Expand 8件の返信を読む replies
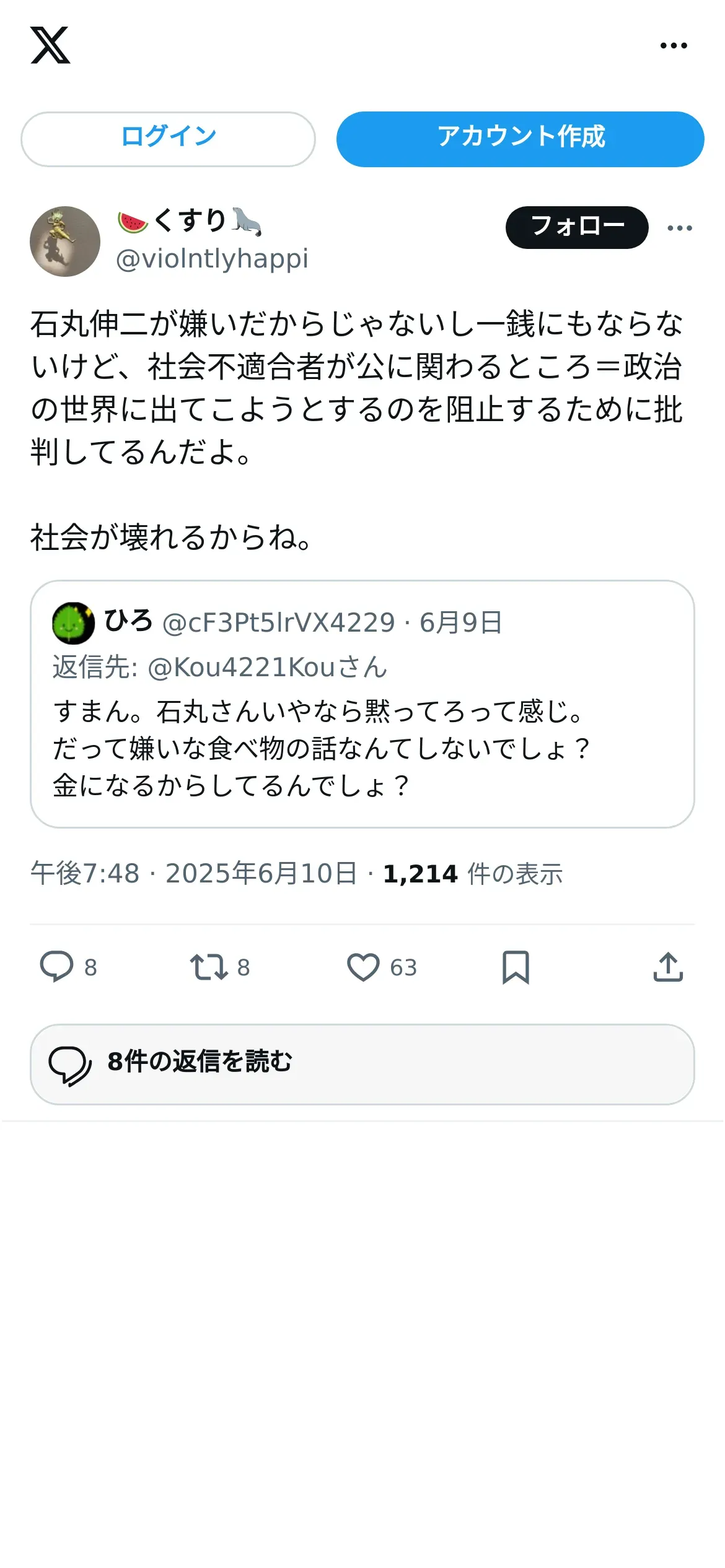The width and height of the screenshot is (725, 1568). tap(362, 1064)
